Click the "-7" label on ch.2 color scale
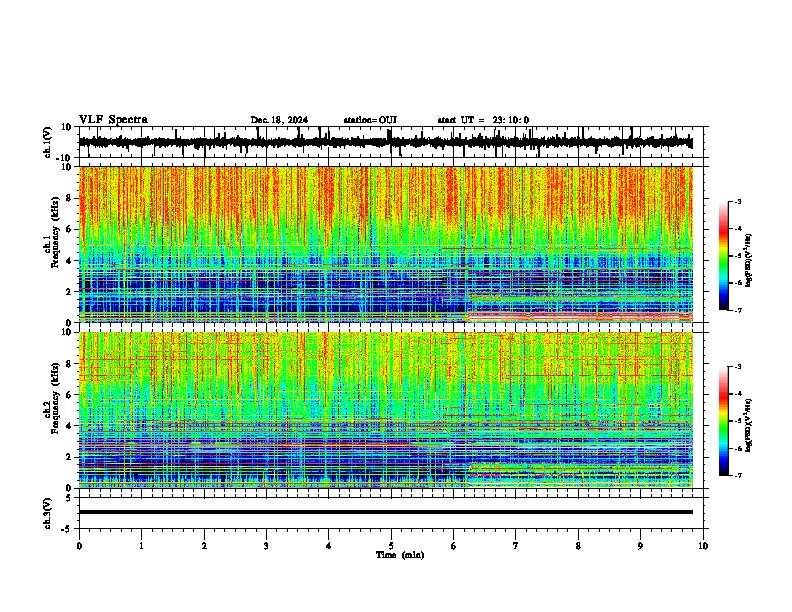This screenshot has width=792, height=612. [738, 475]
